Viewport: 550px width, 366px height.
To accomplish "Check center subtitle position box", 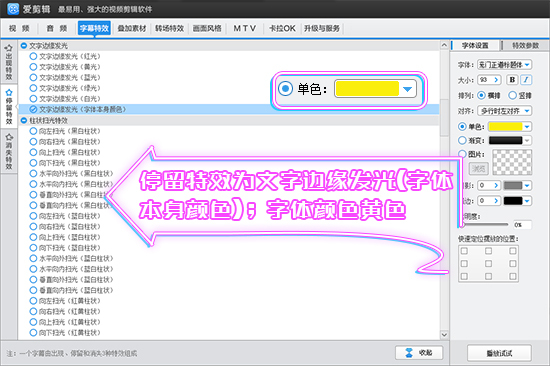I will click(488, 264).
